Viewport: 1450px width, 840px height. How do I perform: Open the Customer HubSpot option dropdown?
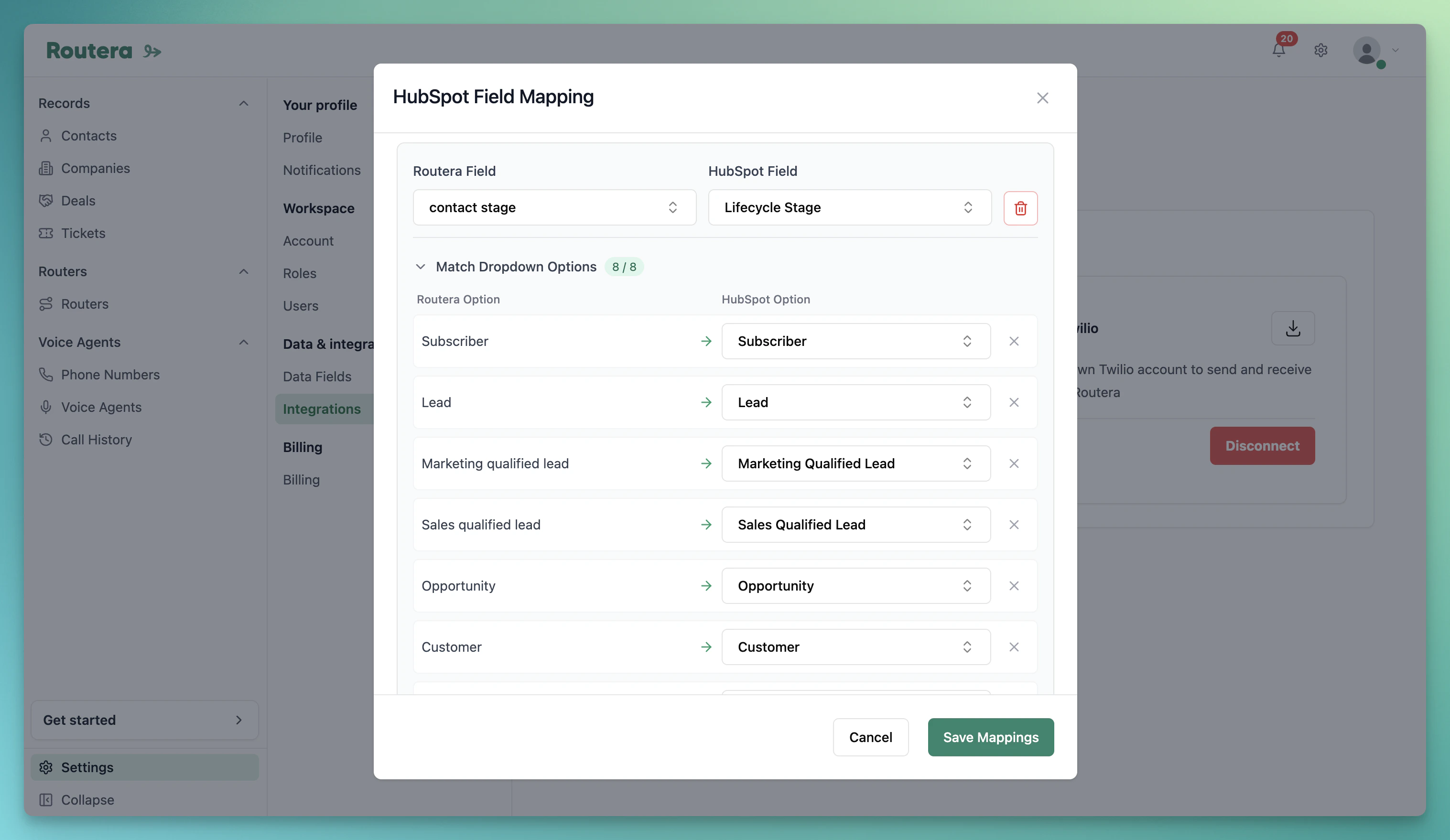(x=855, y=647)
